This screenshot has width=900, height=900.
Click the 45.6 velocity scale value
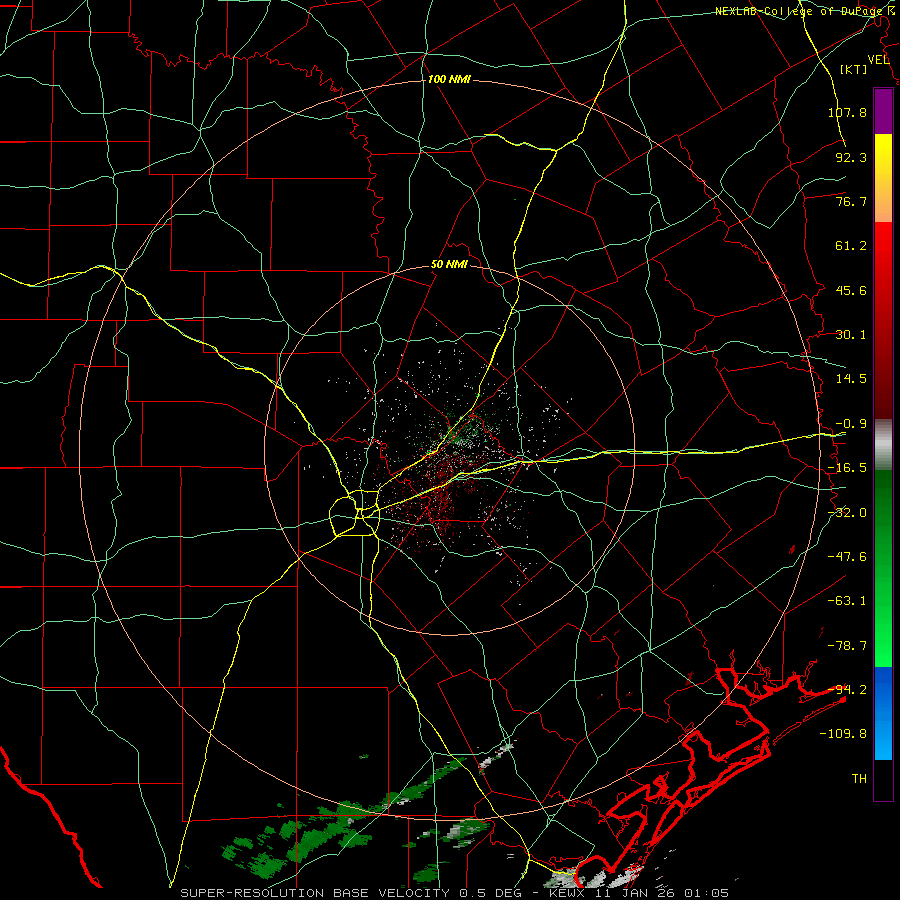pos(851,290)
